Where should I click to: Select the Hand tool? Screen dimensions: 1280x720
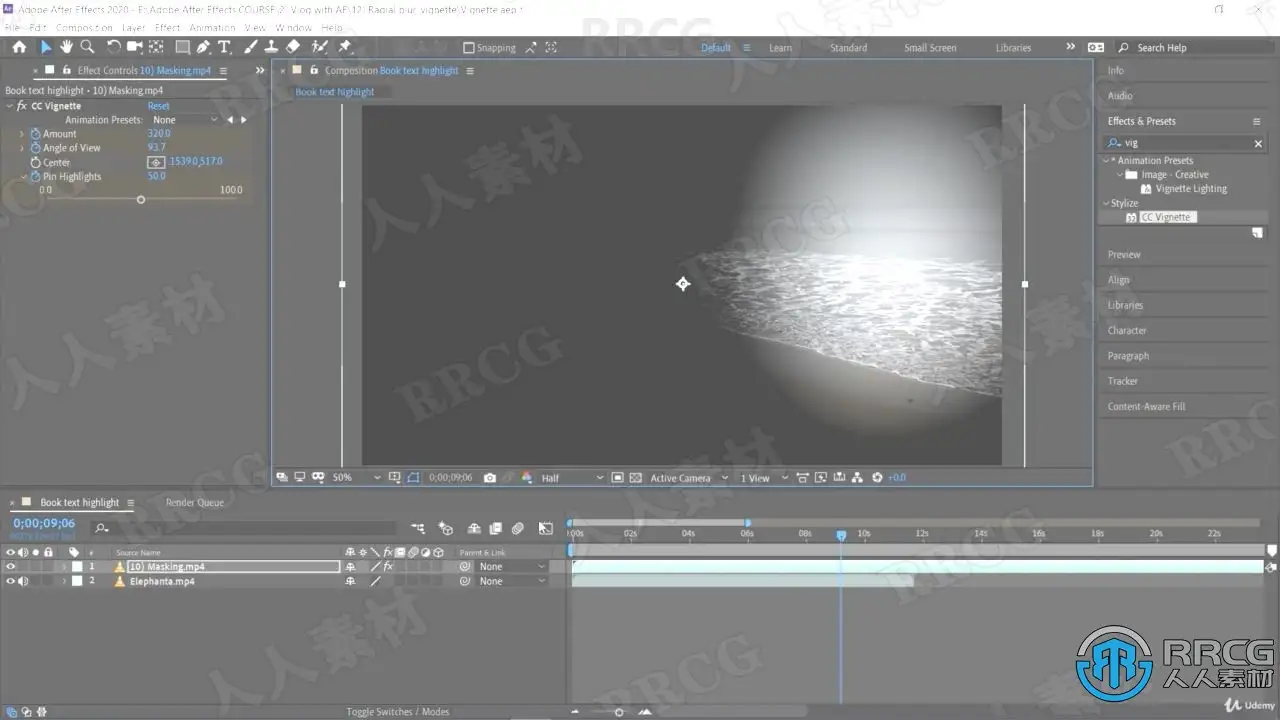[66, 47]
